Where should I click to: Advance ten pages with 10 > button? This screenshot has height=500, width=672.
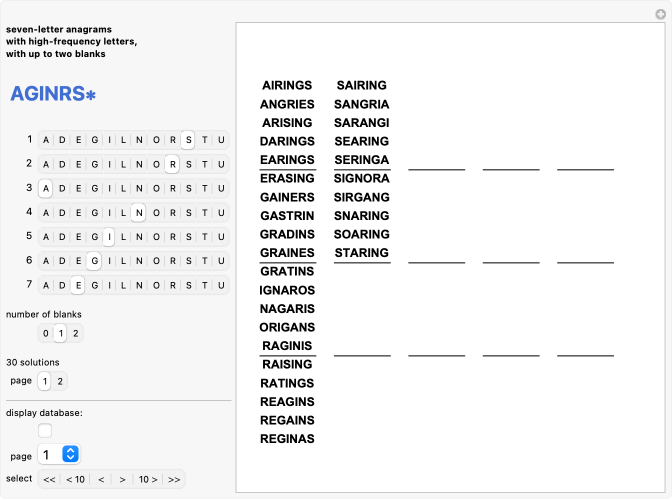148,479
